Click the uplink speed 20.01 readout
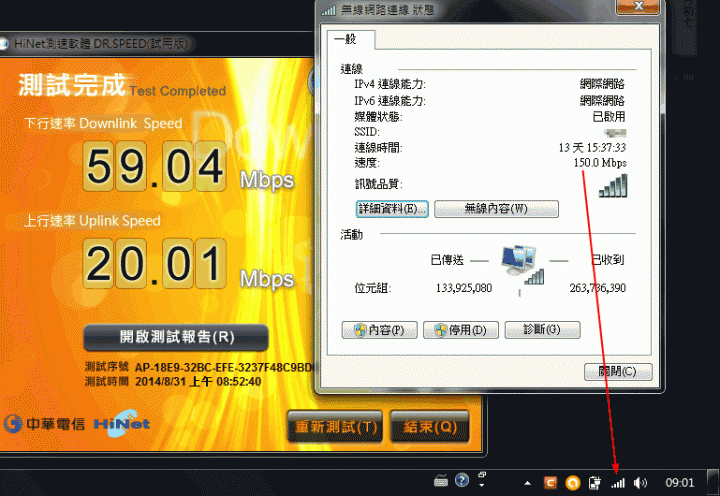 (155, 264)
